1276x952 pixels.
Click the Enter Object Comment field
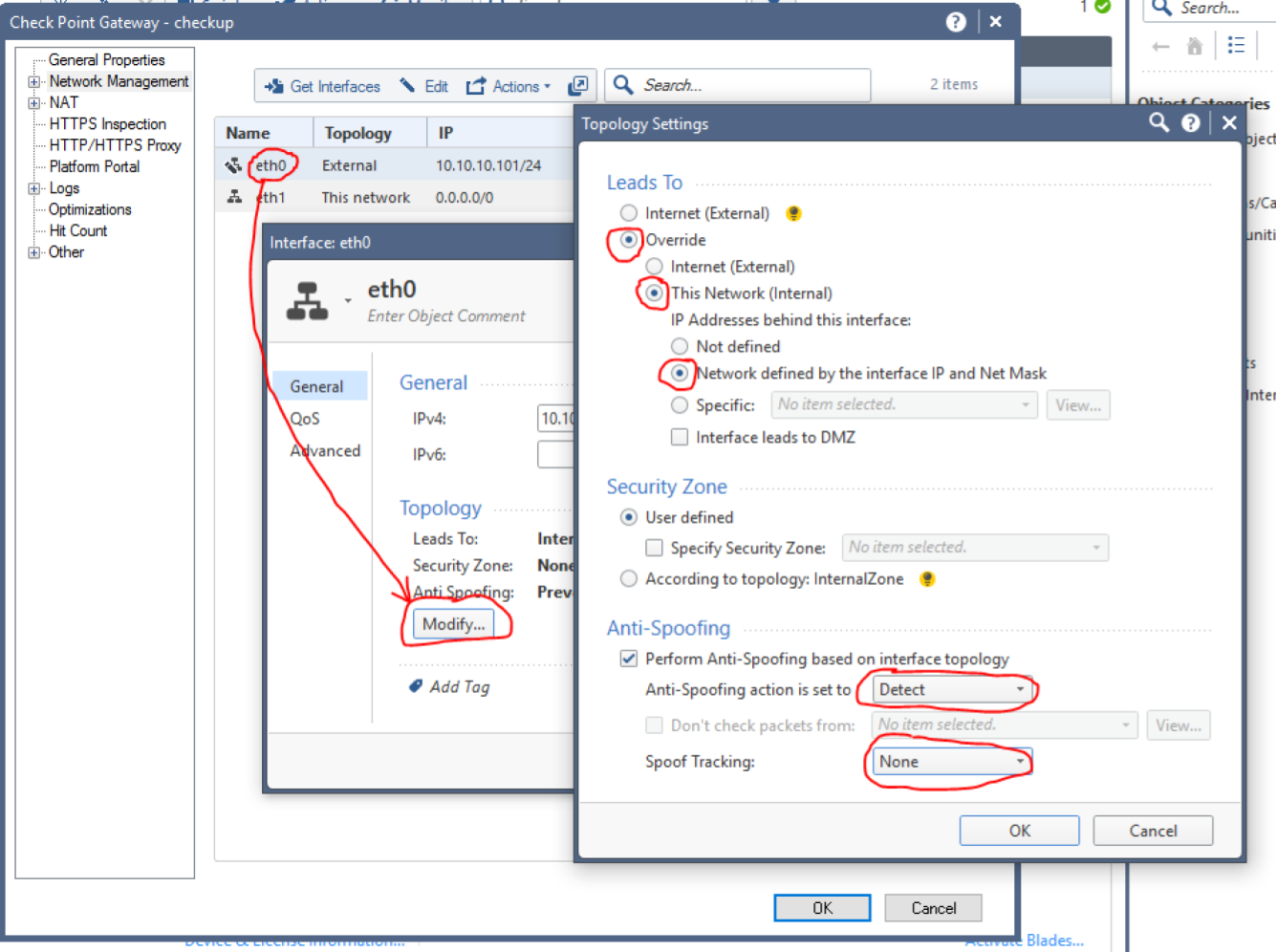[x=446, y=316]
